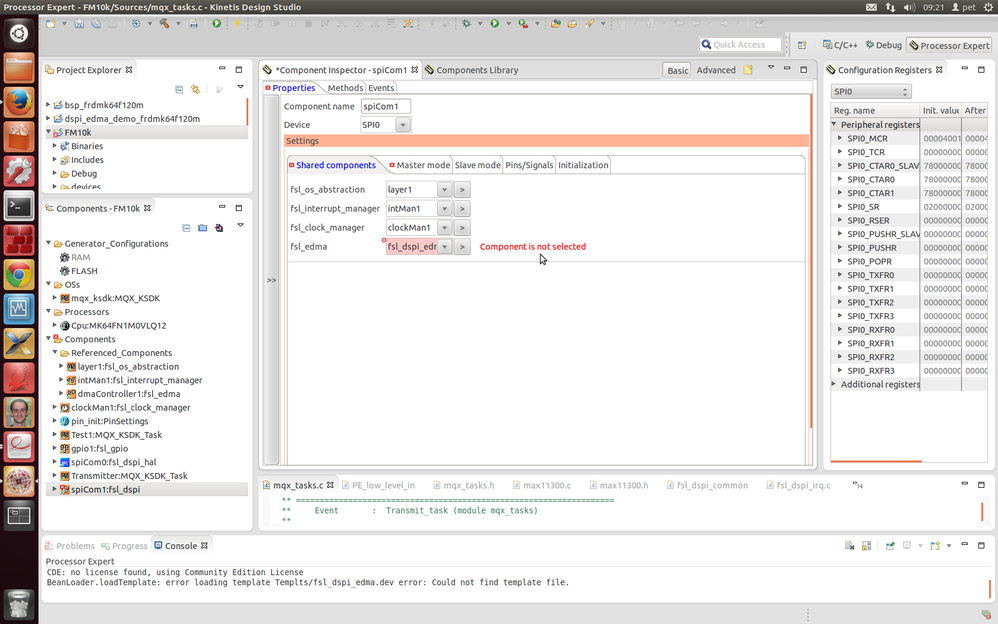
Task: Open the Ubuntu Dash home icon
Action: (x=19, y=33)
